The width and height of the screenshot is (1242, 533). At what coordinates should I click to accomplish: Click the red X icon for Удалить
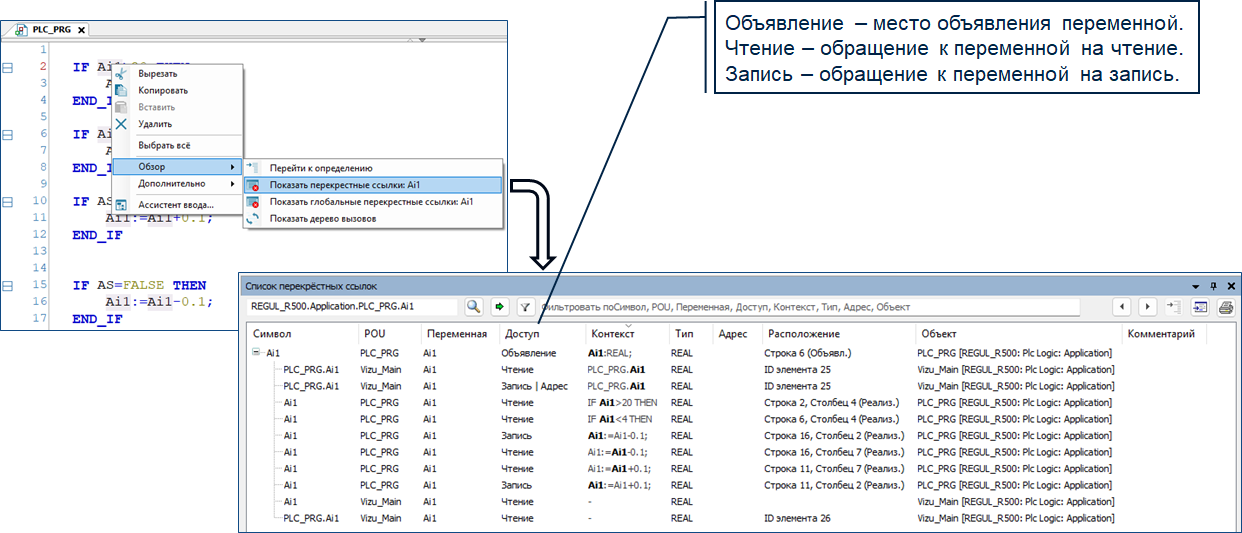click(121, 124)
